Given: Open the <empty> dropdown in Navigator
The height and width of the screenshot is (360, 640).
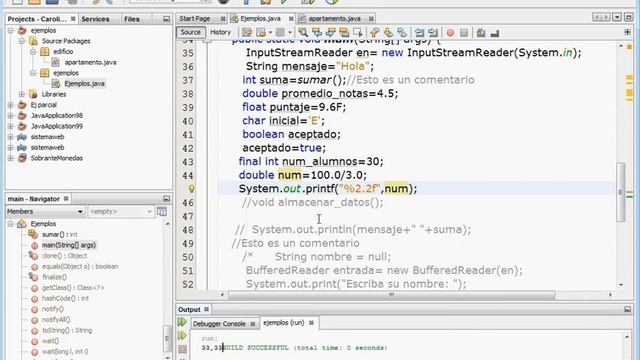Looking at the screenshot, I should [x=121, y=211].
